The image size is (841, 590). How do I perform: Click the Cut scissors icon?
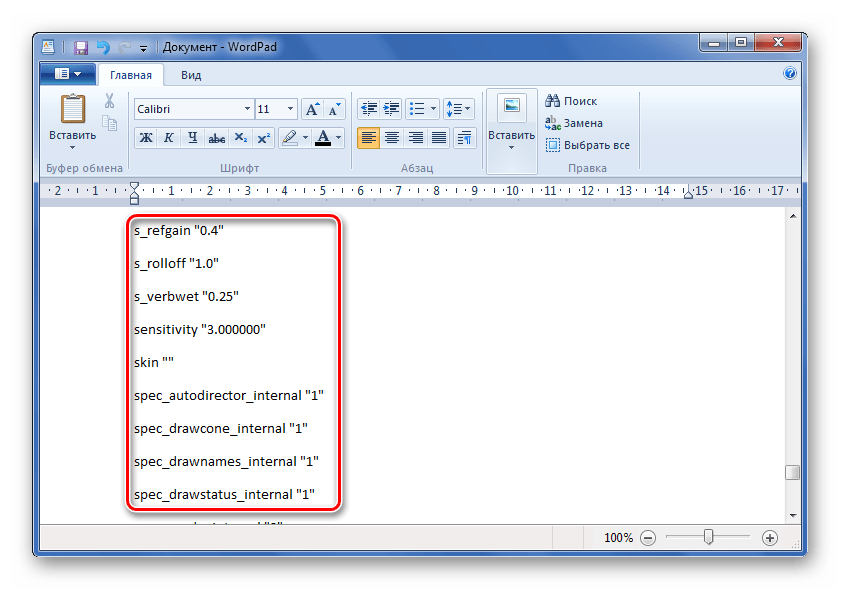coord(109,101)
